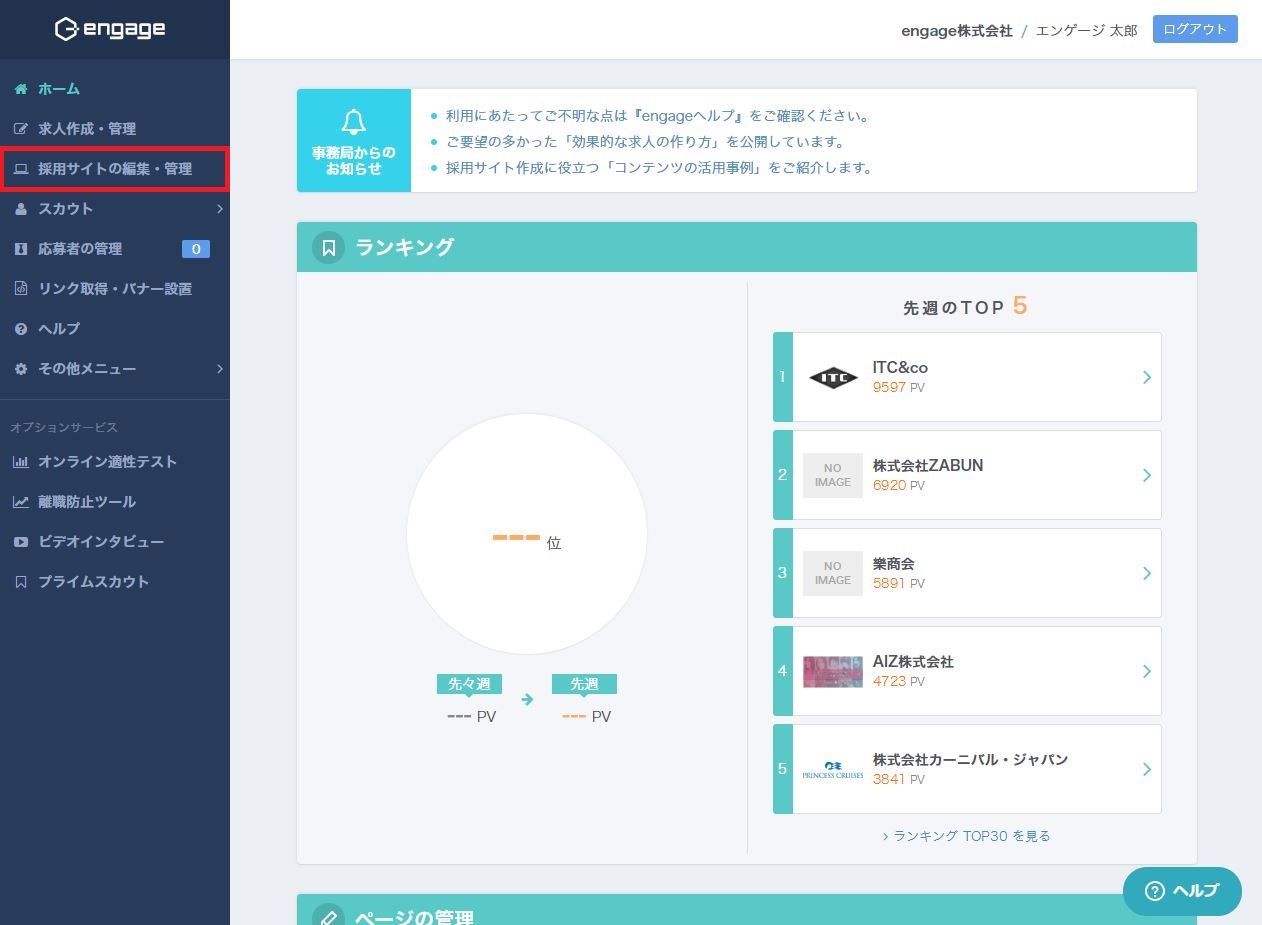Click the bookmark icon in ランキング header
Viewport: 1262px width, 925px height.
coord(329,247)
